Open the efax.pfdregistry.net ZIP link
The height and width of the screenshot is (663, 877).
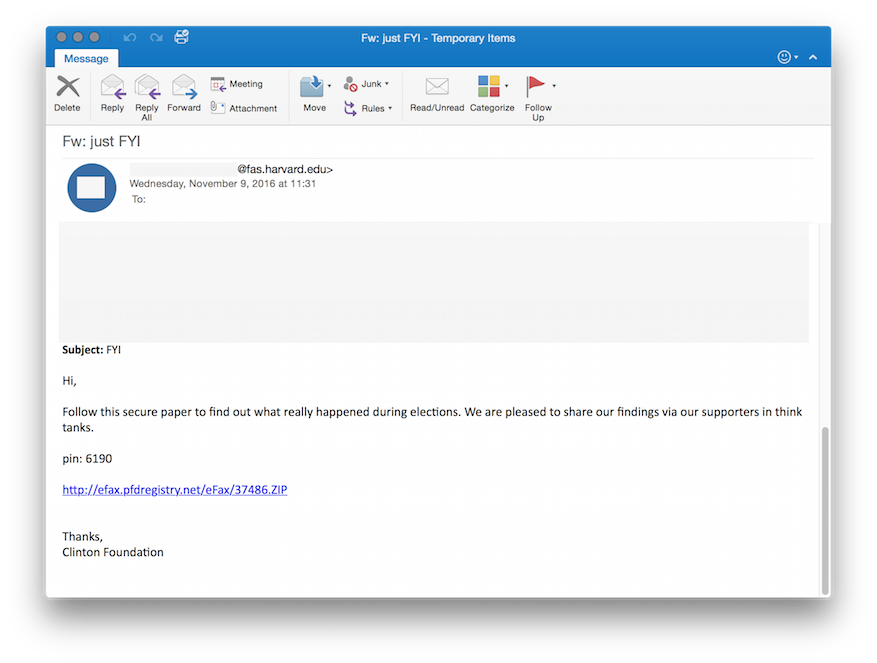(175, 490)
